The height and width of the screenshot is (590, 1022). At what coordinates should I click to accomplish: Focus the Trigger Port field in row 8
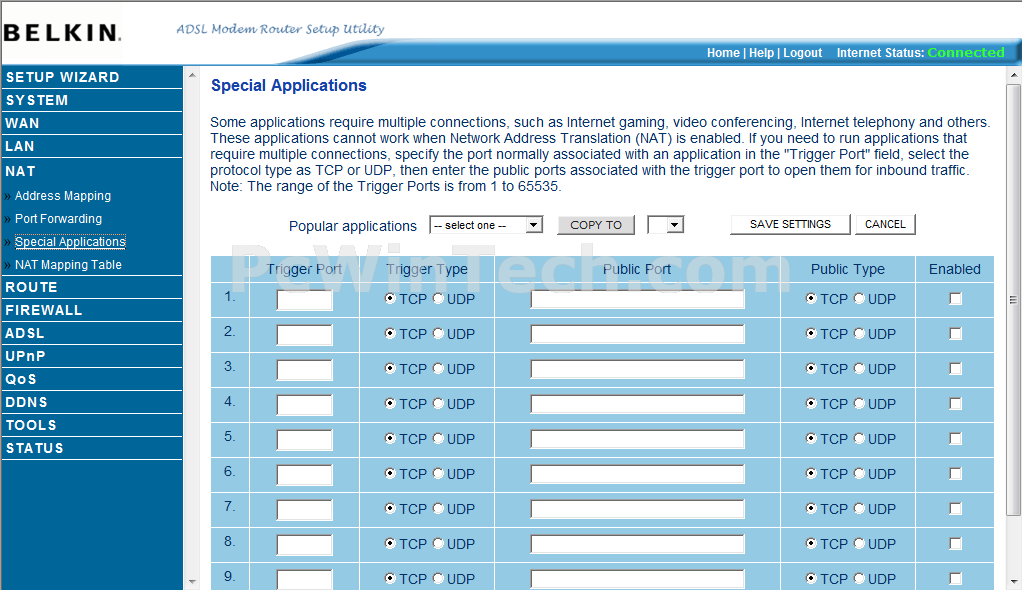click(304, 545)
